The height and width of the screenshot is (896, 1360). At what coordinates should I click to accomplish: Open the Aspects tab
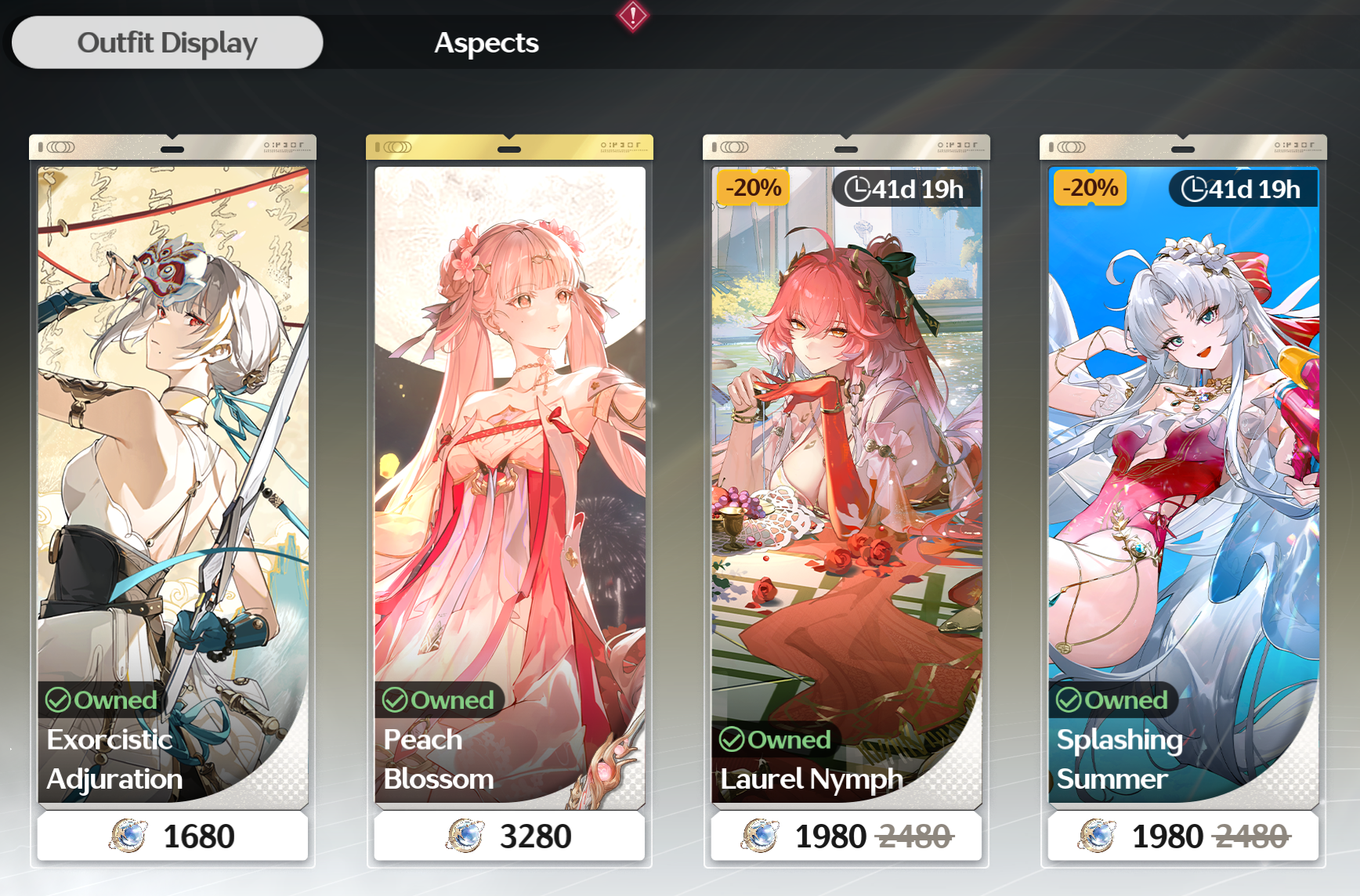click(486, 42)
